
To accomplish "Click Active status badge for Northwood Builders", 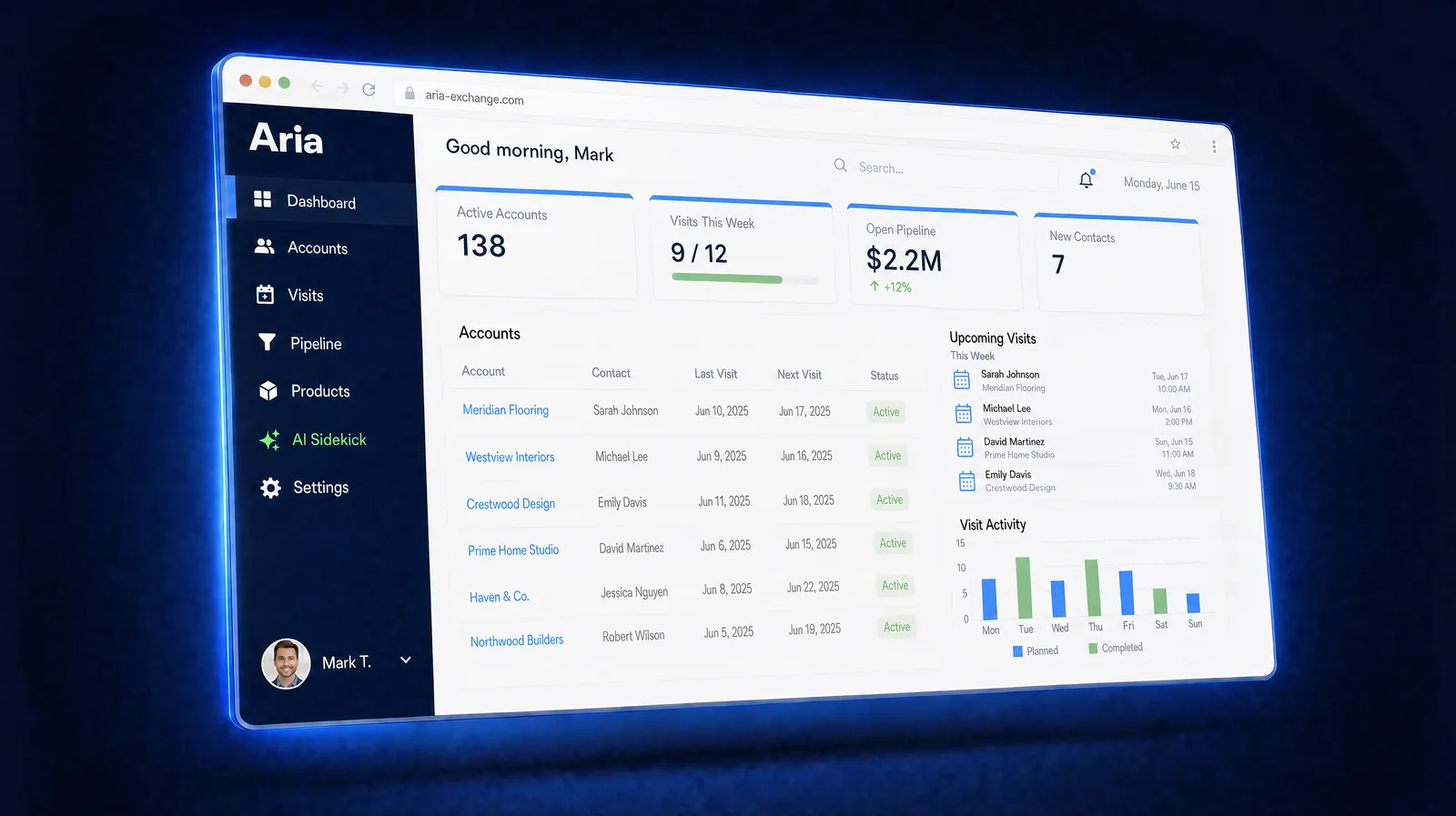I will pos(896,627).
